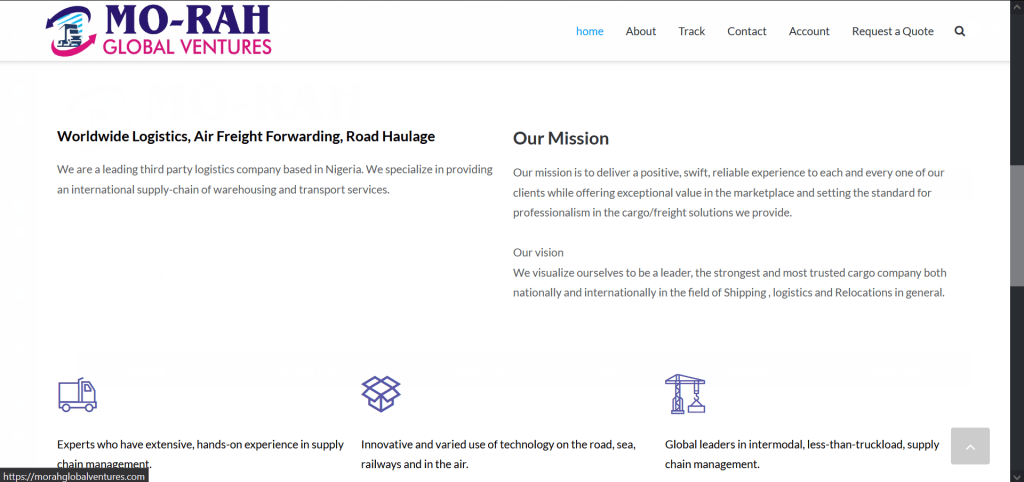Click the 'leading third party logistics' paragraph
Viewport: 1024px width, 482px height.
pyautogui.click(x=274, y=179)
